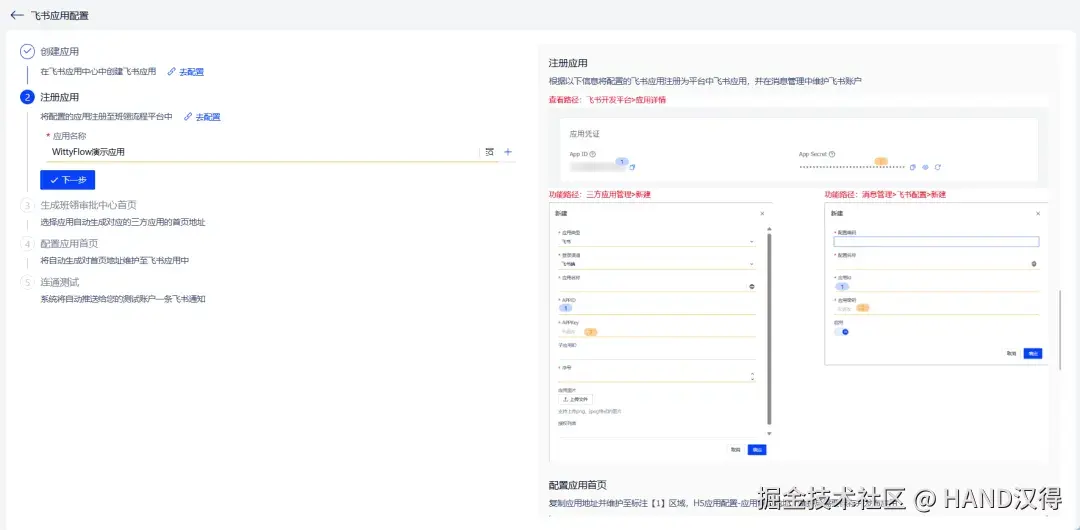Focus the APPKey field in 三方应用 dialog
This screenshot has height=530, width=1080.
pyautogui.click(x=656, y=332)
